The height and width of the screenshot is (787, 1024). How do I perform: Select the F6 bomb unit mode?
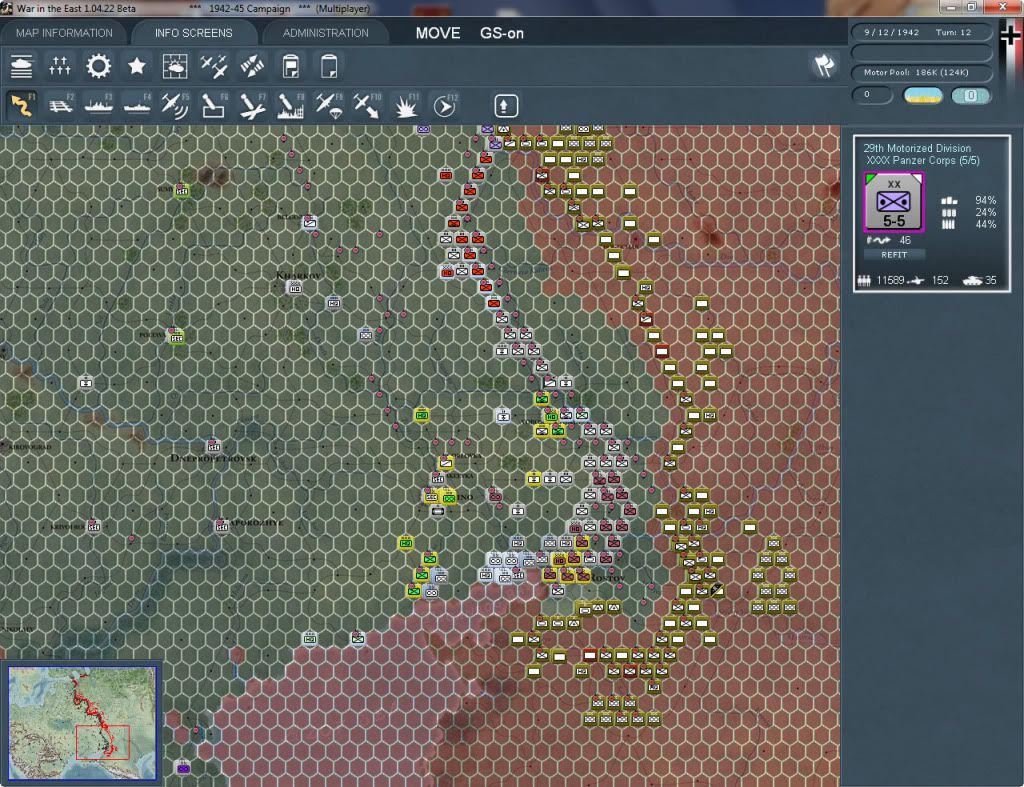click(214, 105)
